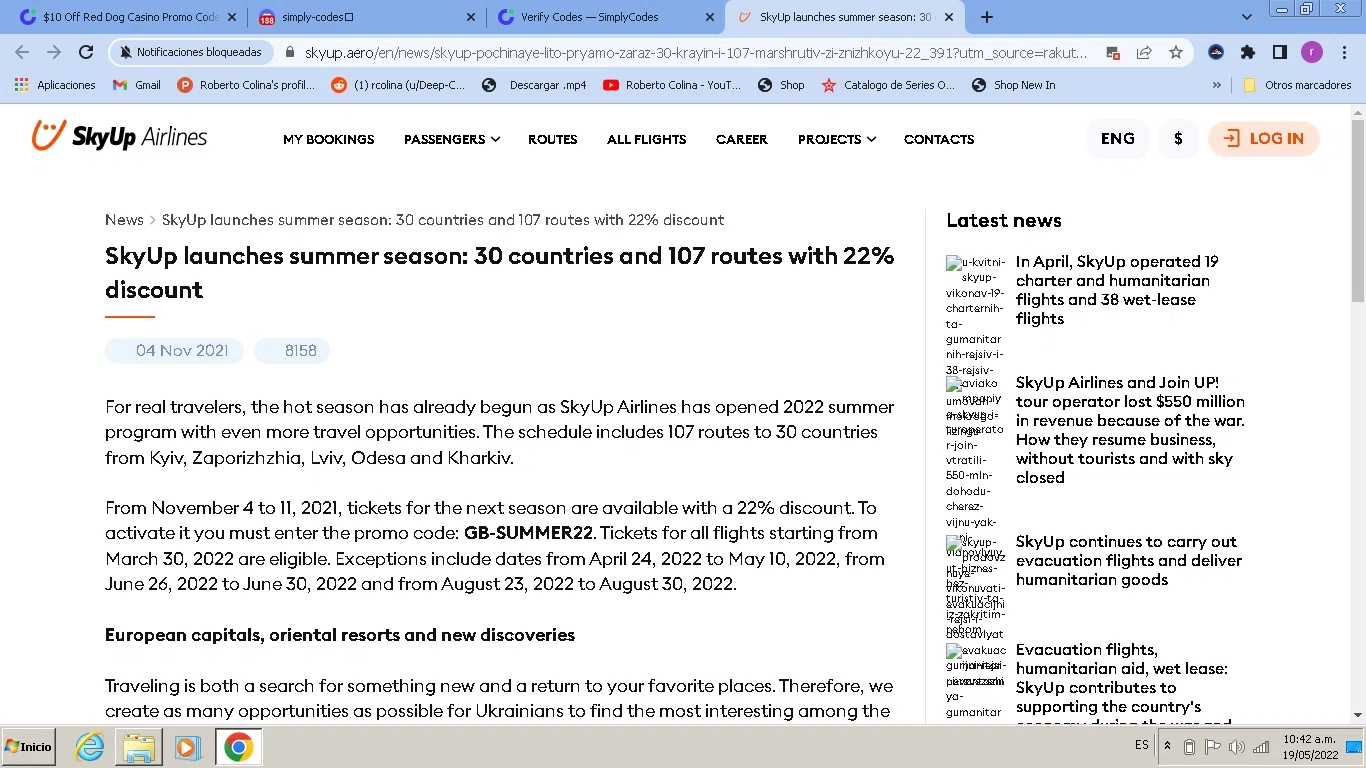Switch to Chrome on the taskbar
Viewport: 1366px width, 768px height.
238,747
